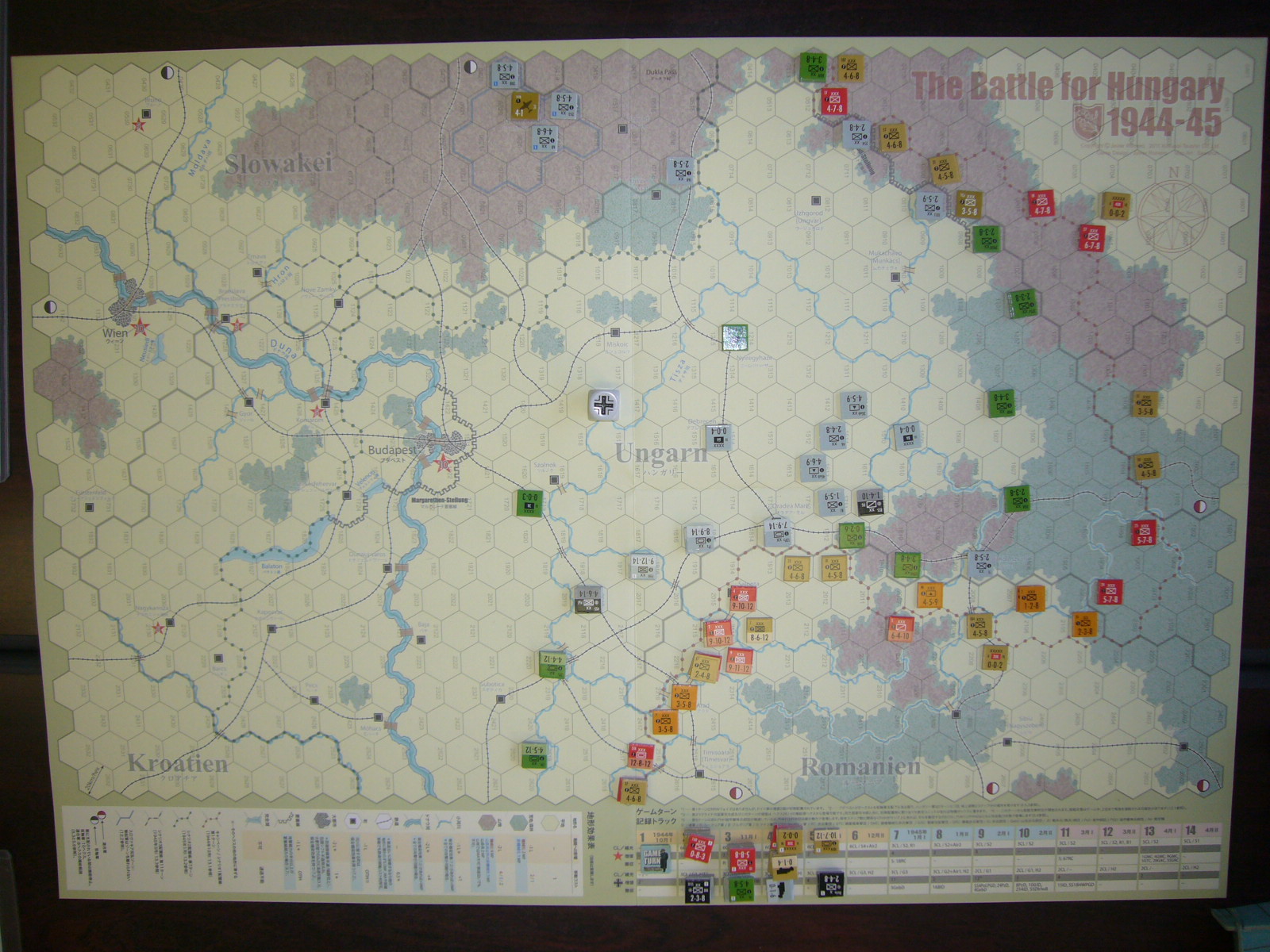Click the 'Ungarn' region label
The width and height of the screenshot is (1270, 952).
pyautogui.click(x=661, y=454)
